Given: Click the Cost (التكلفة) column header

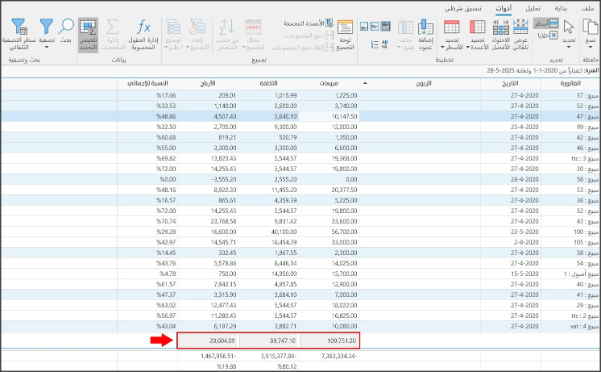Looking at the screenshot, I should tap(268, 84).
